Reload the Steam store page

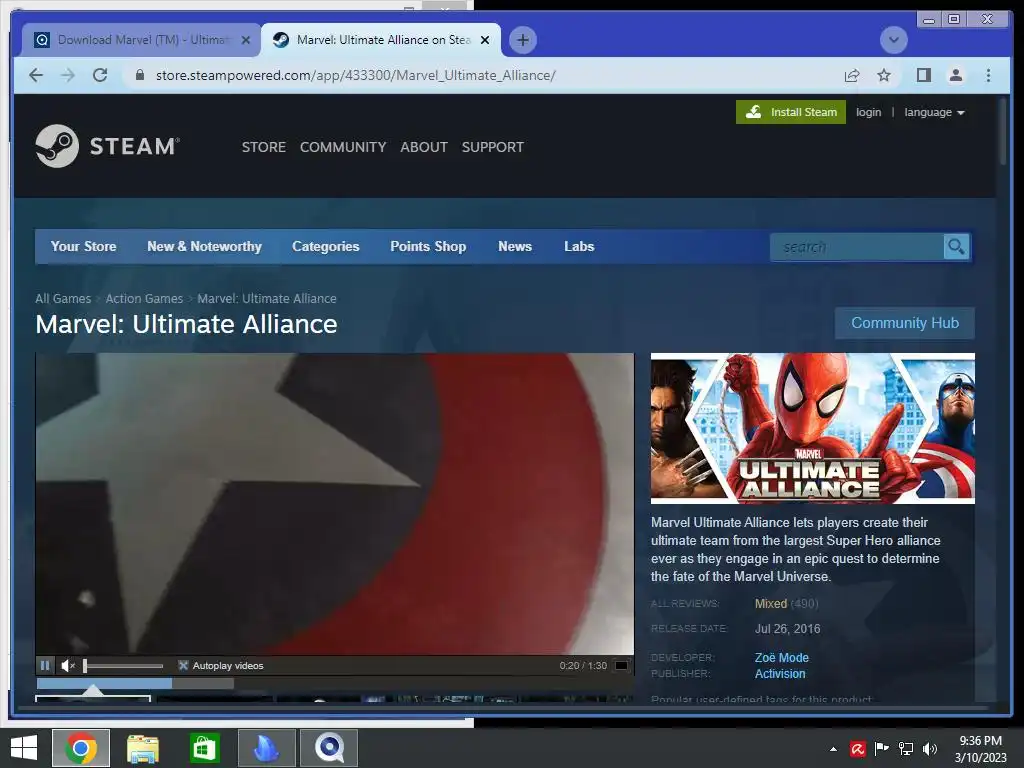point(100,75)
